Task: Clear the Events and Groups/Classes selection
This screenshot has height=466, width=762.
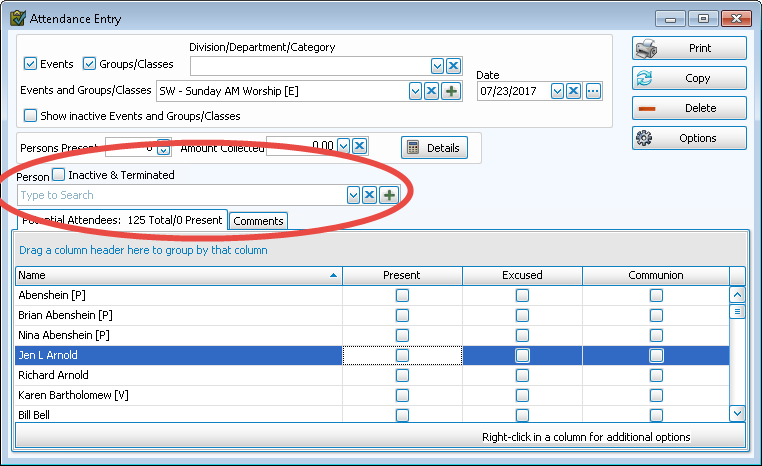Action: coord(433,92)
